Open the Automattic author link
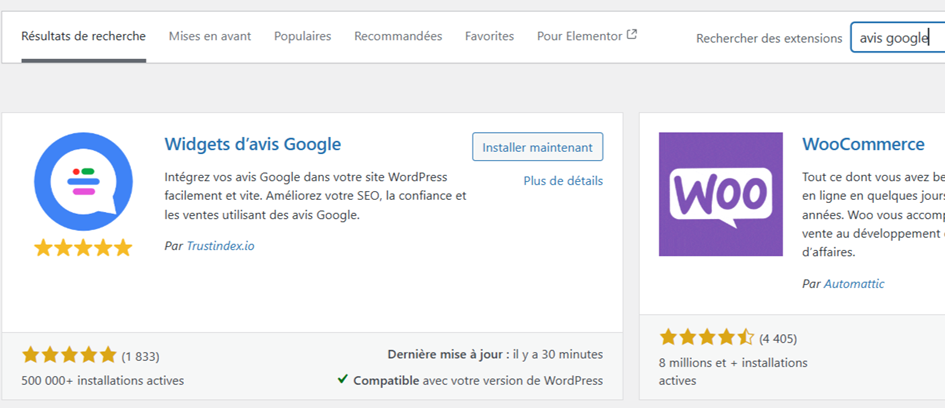Viewport: 945px width, 408px height. tap(854, 283)
